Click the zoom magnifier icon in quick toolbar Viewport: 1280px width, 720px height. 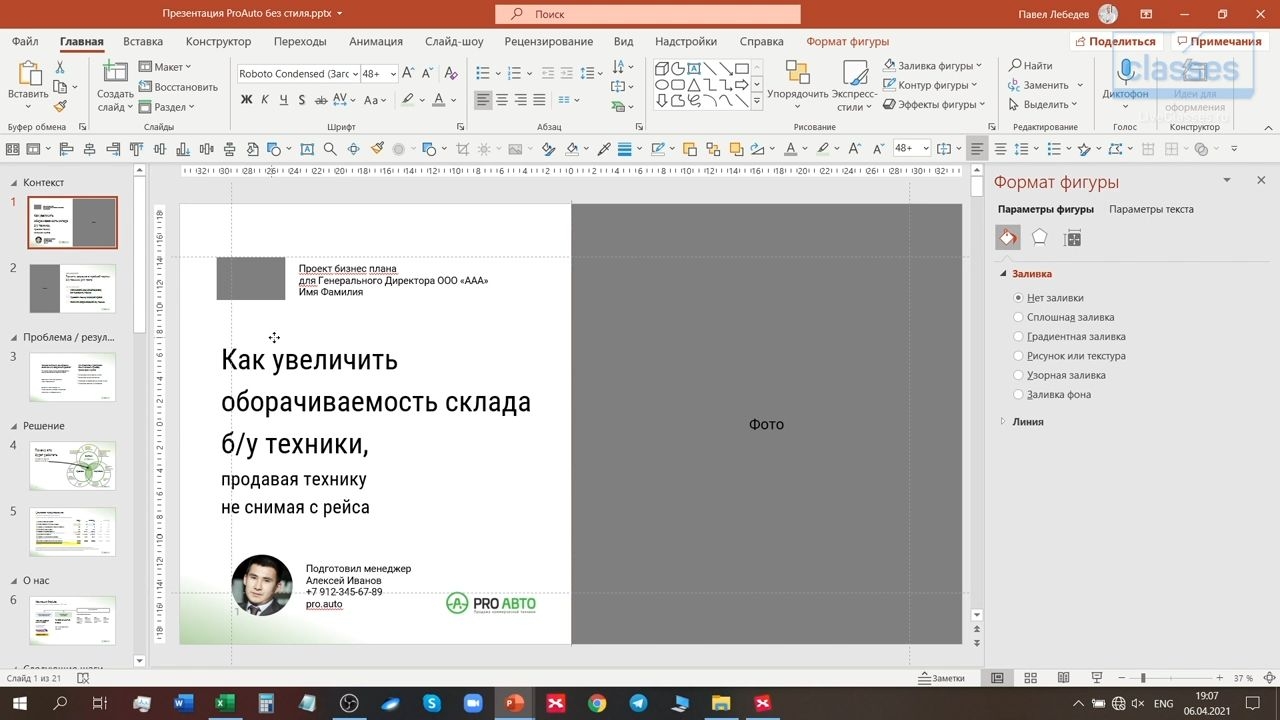331,149
